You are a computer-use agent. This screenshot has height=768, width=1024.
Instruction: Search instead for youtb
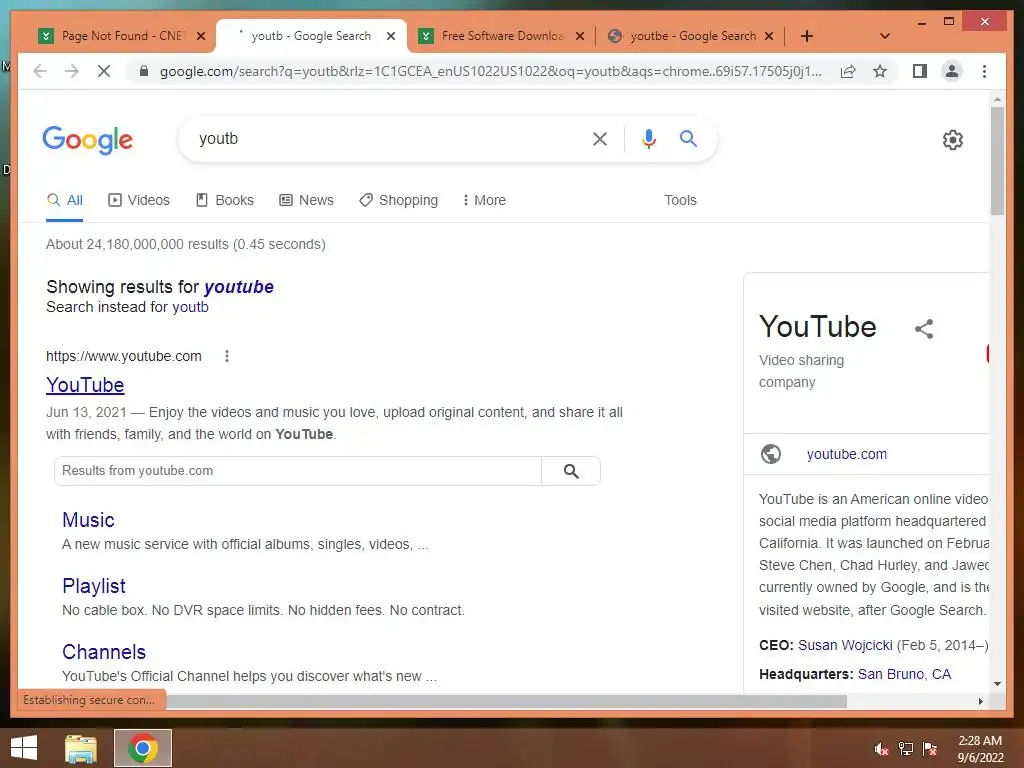click(x=190, y=307)
